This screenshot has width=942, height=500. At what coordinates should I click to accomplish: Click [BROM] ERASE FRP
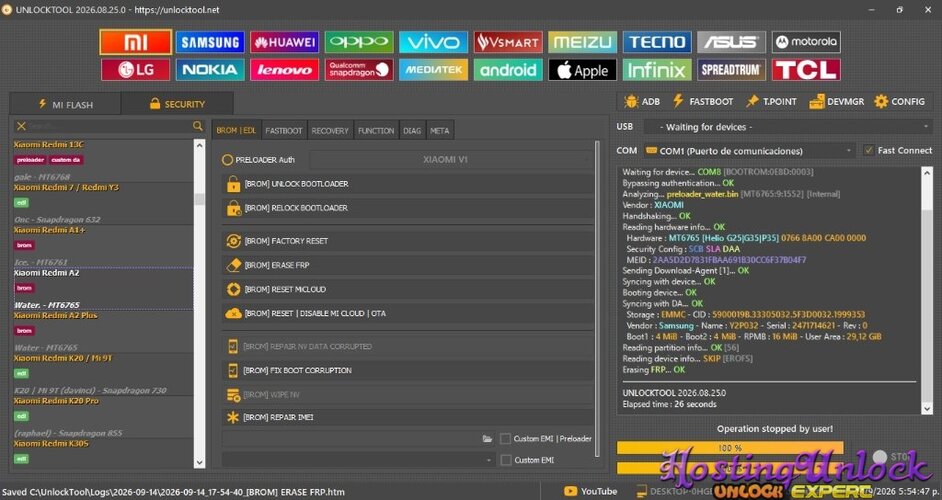[x=407, y=265]
